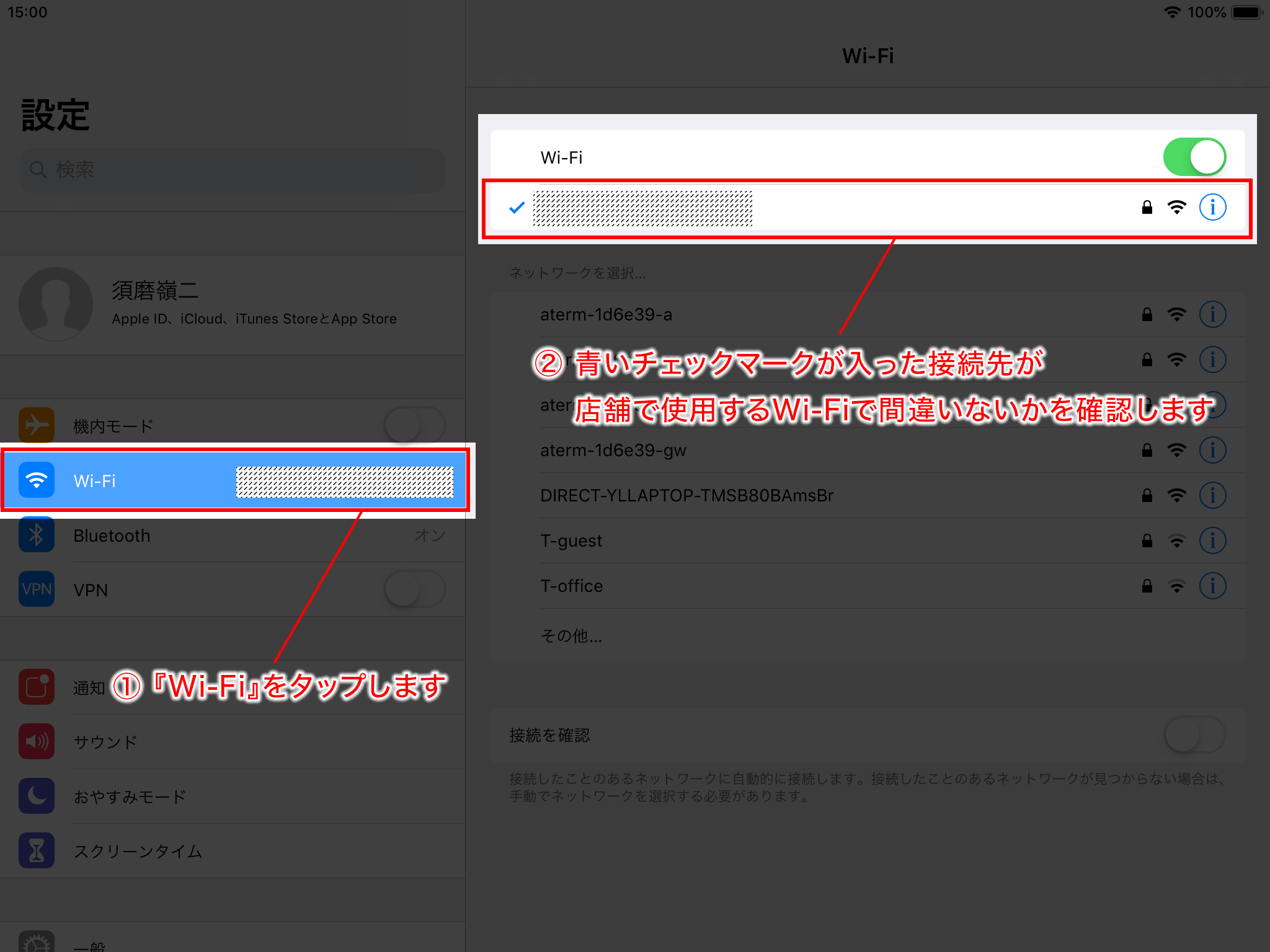Tap lock icon of DIRECT-YLLAPTOP-TMSB80BAmsBr row
Viewport: 1270px width, 952px height.
pos(1147,495)
